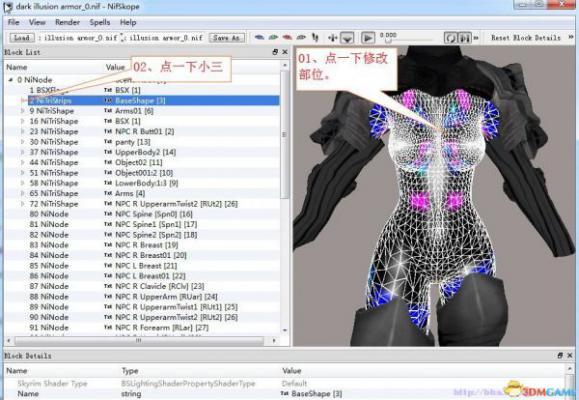Select the 91 NiNode row
Viewport: 579px width, 400px height.
pos(142,328)
